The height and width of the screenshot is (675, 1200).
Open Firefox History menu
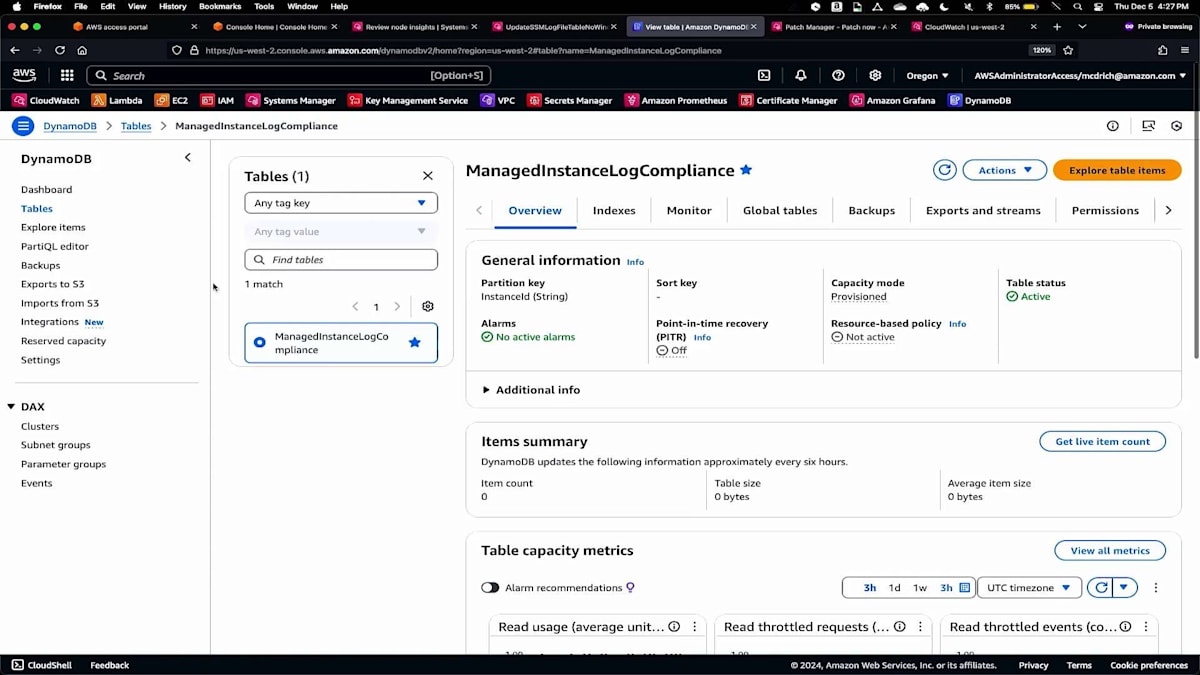(x=172, y=6)
